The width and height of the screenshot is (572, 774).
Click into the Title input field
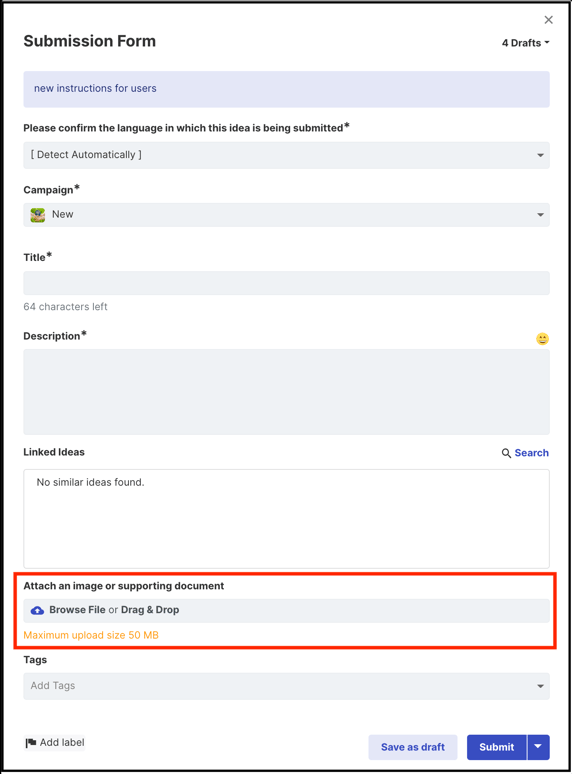coord(286,283)
